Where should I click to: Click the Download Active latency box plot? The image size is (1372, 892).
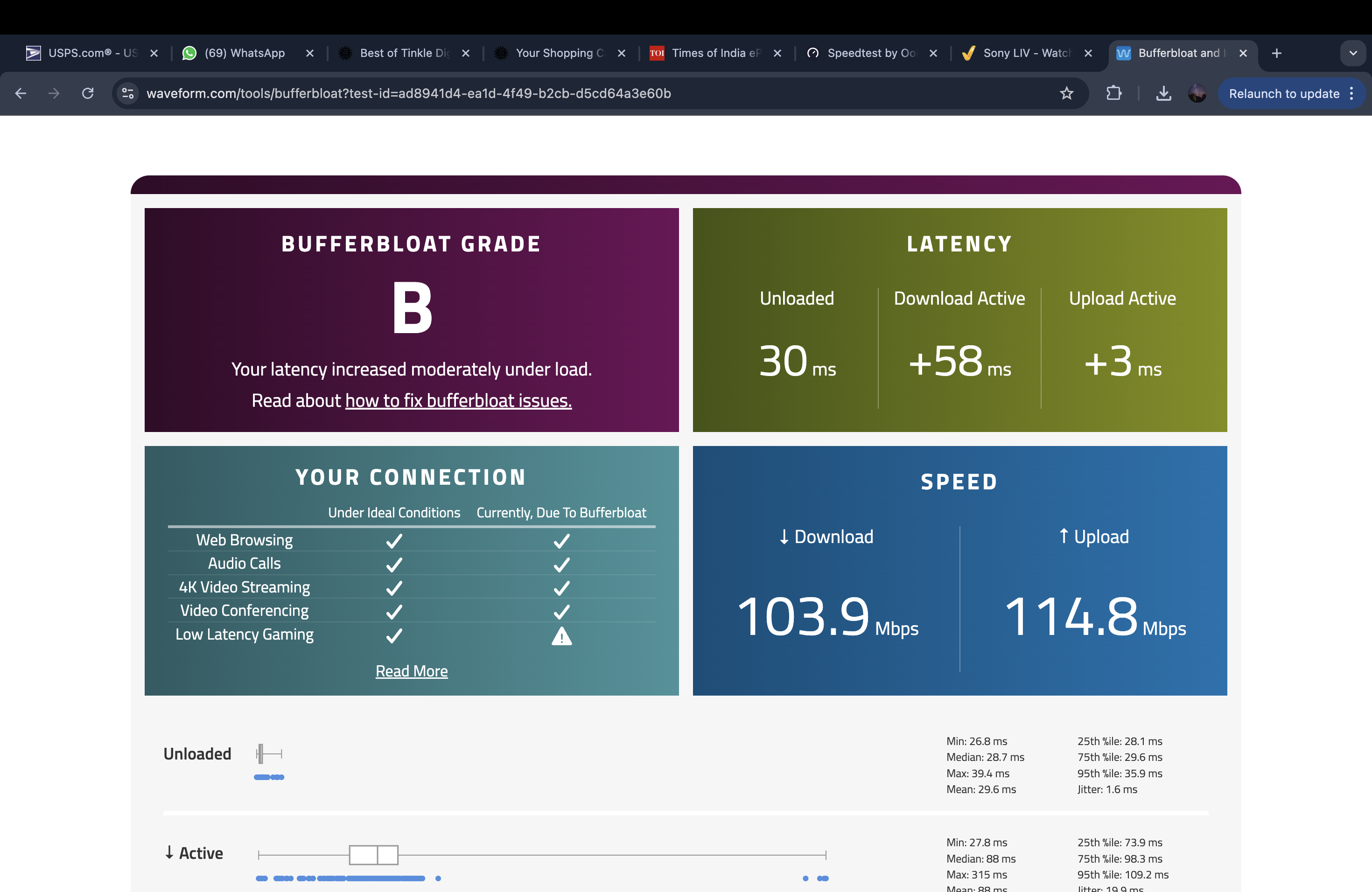[x=373, y=855]
